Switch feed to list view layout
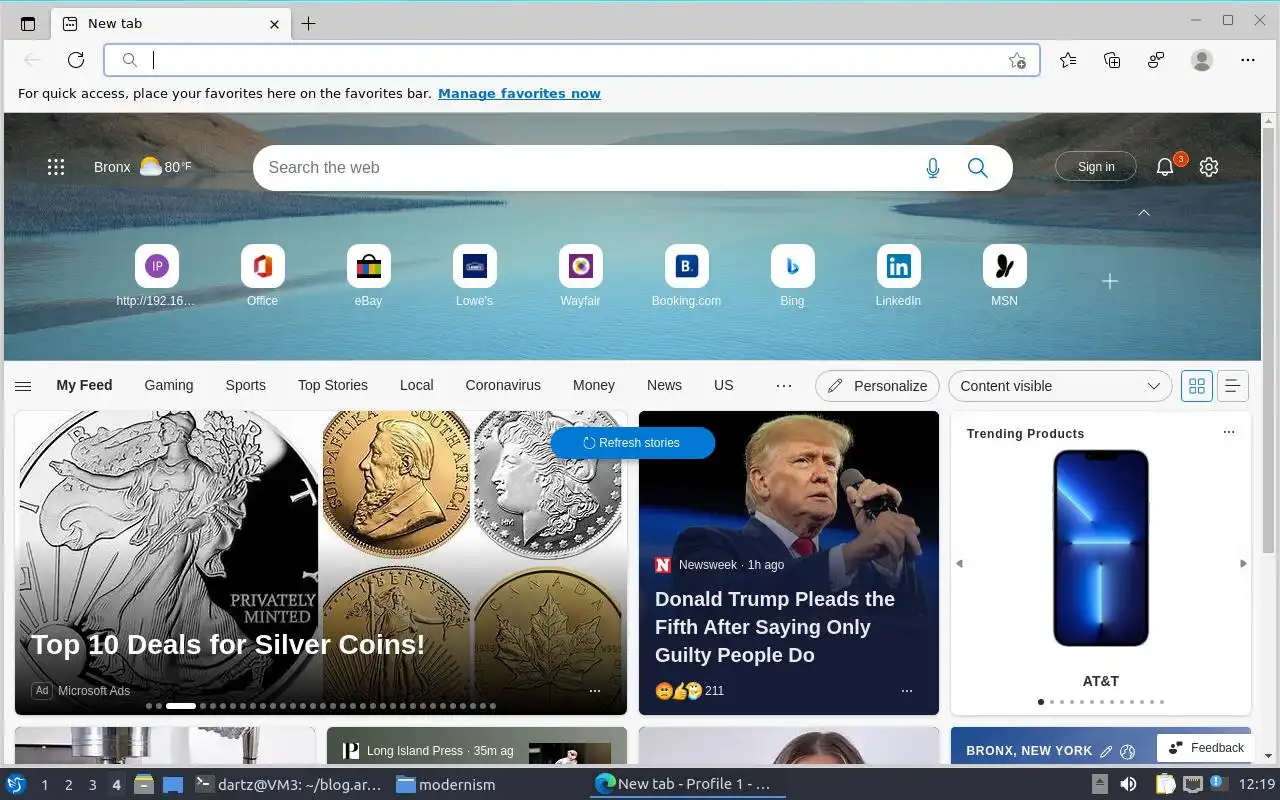This screenshot has width=1280, height=800. pyautogui.click(x=1232, y=386)
